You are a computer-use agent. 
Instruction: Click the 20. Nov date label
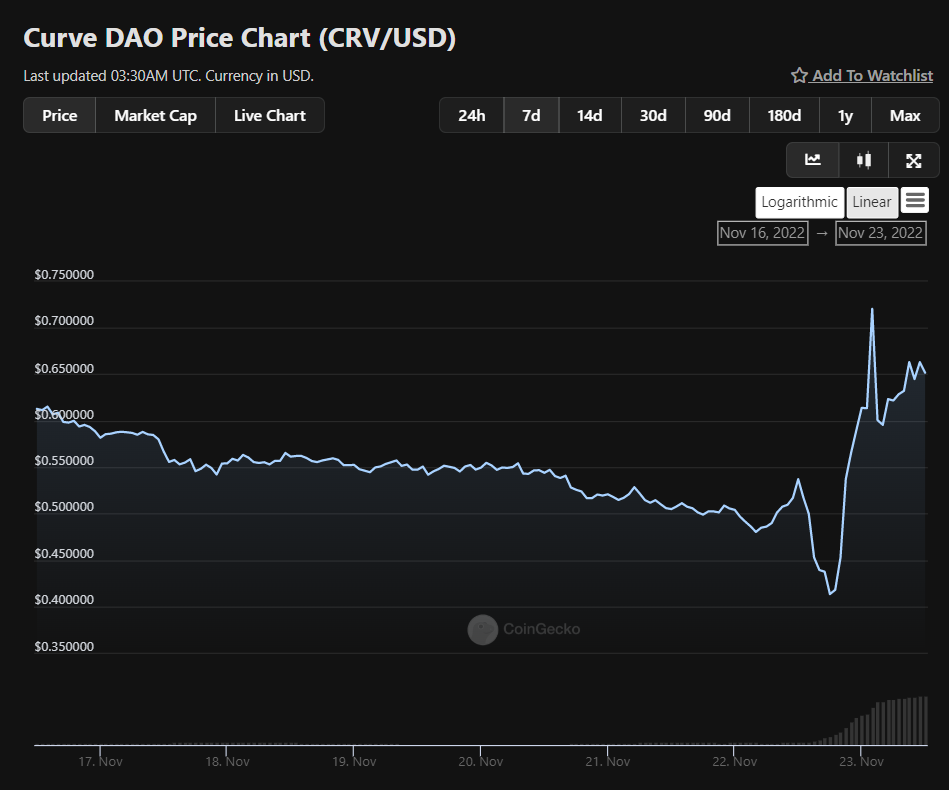point(481,762)
